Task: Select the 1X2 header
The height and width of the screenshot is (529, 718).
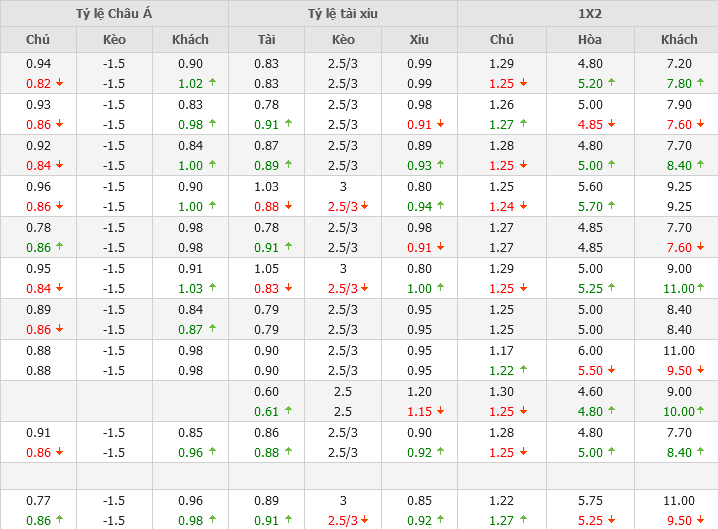Action: (588, 14)
